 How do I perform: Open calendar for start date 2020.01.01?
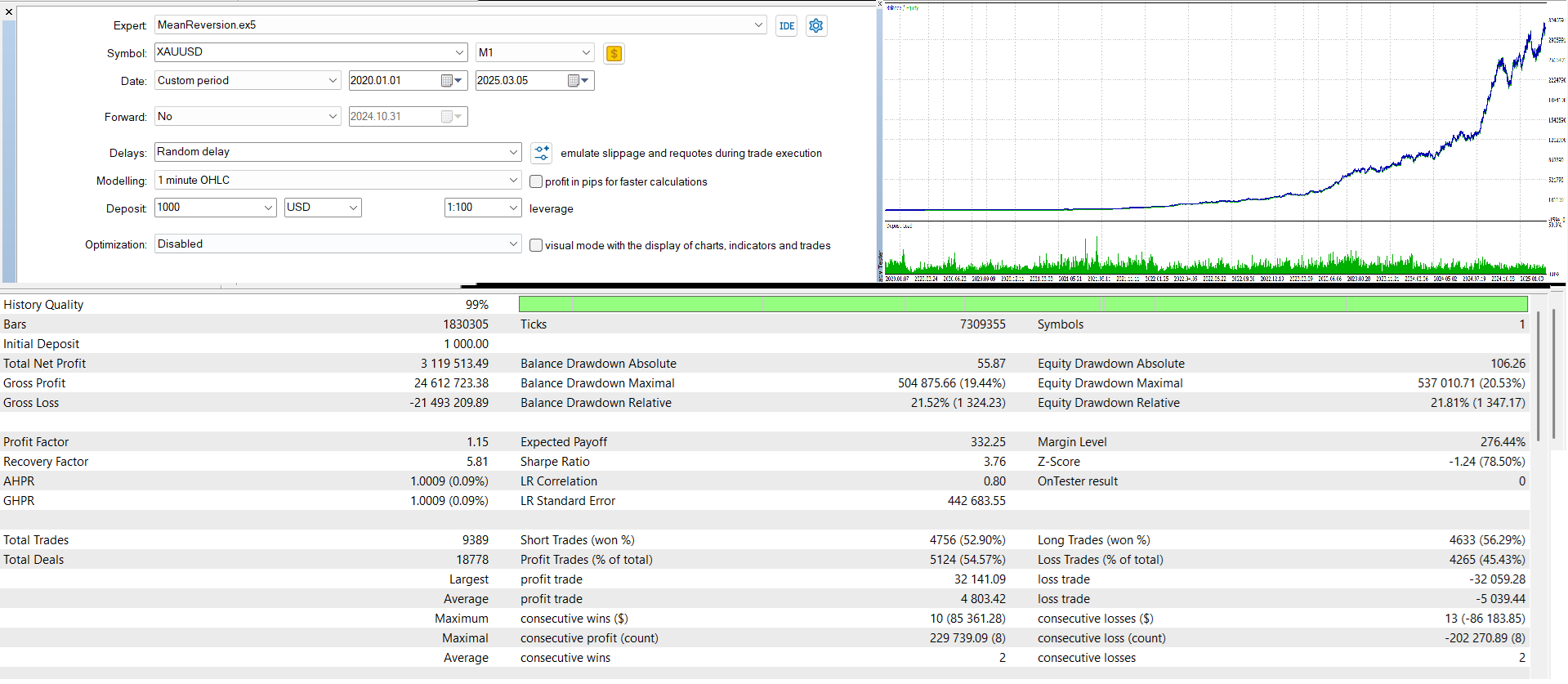tap(447, 81)
